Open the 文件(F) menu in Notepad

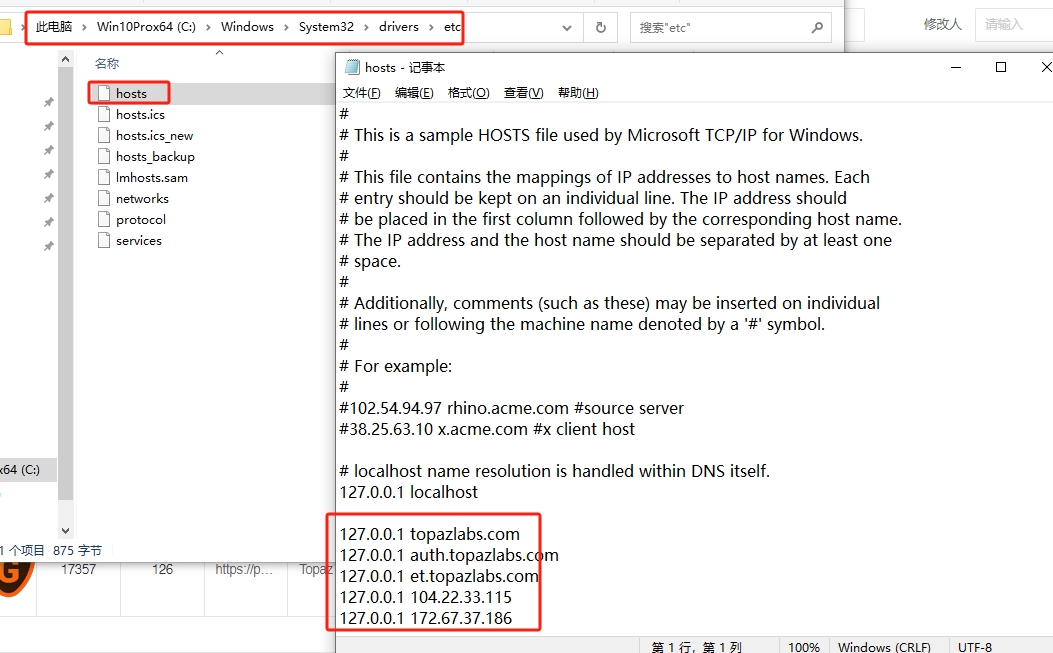pos(361,93)
